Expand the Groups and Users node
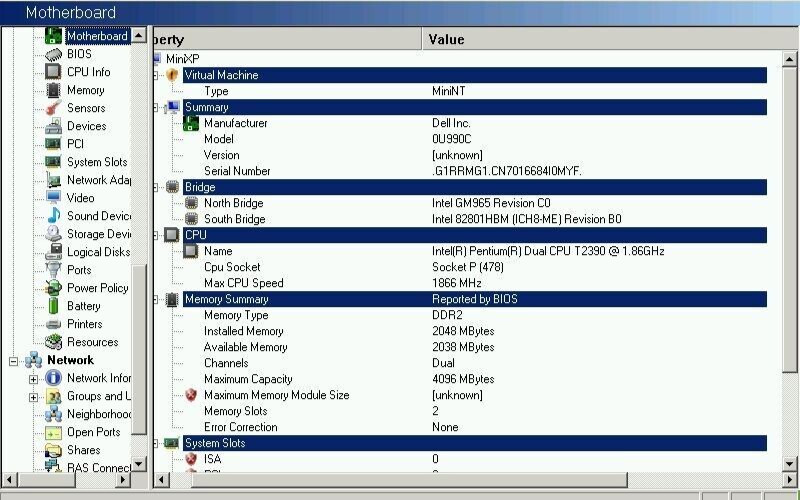800x500 pixels. [x=33, y=397]
